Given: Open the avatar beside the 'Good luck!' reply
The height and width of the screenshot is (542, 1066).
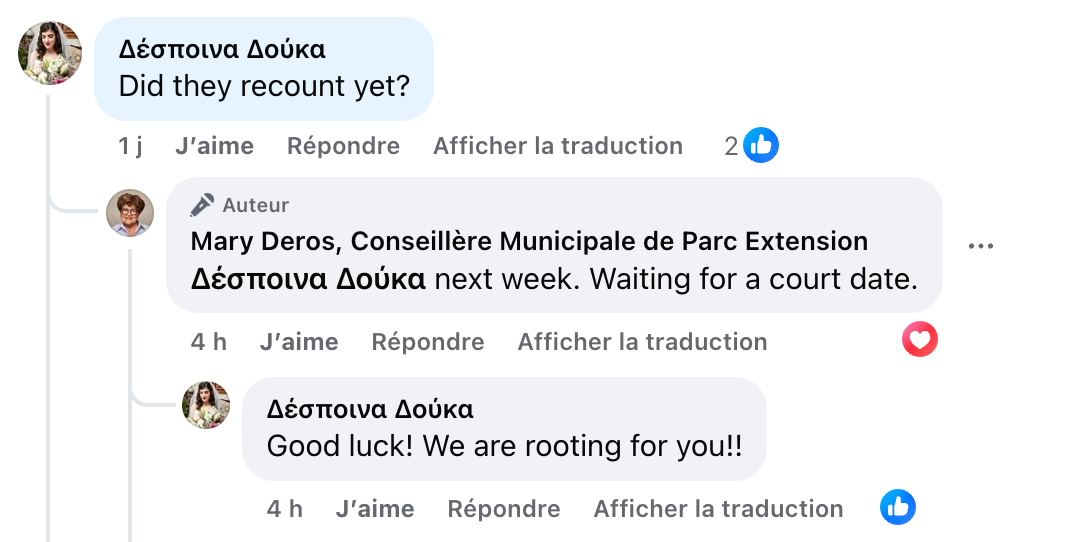Looking at the screenshot, I should point(206,405).
